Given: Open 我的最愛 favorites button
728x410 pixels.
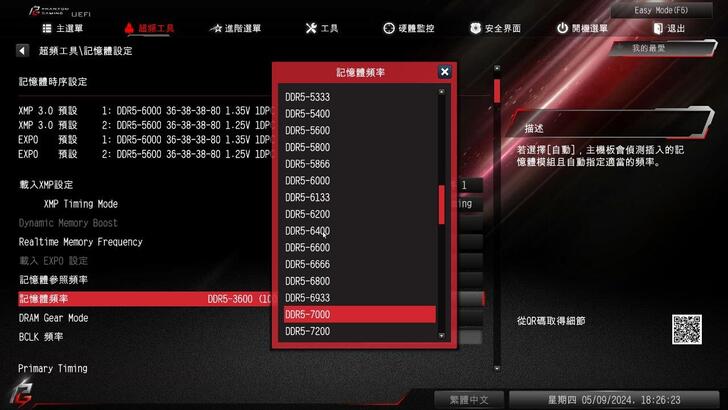Looking at the screenshot, I should (661, 48).
